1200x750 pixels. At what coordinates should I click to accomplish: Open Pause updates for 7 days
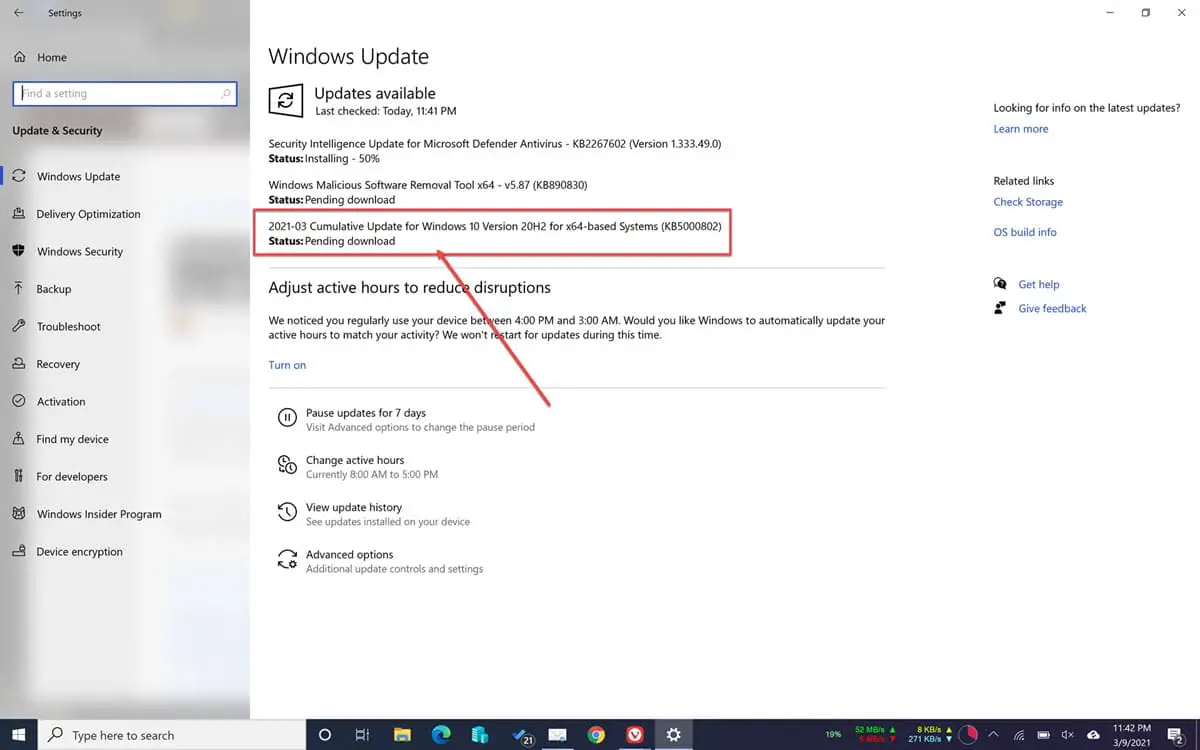420,420
